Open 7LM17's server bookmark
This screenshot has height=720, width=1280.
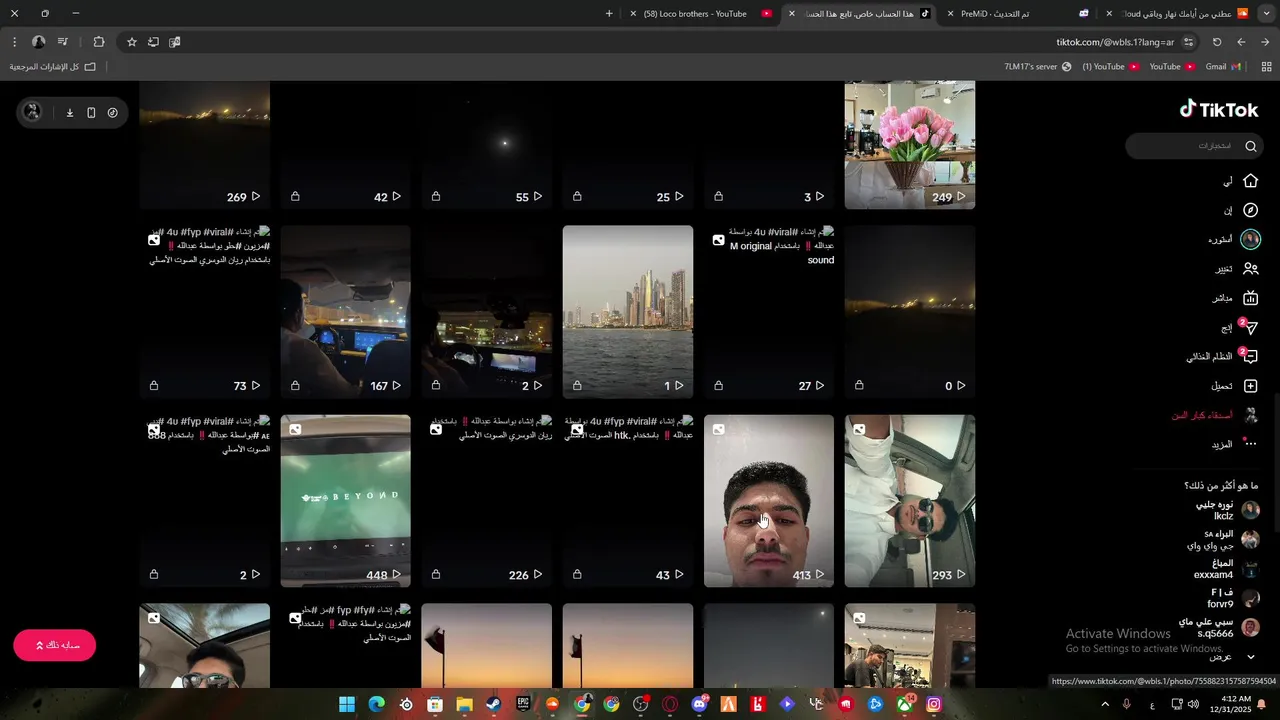(x=1037, y=67)
